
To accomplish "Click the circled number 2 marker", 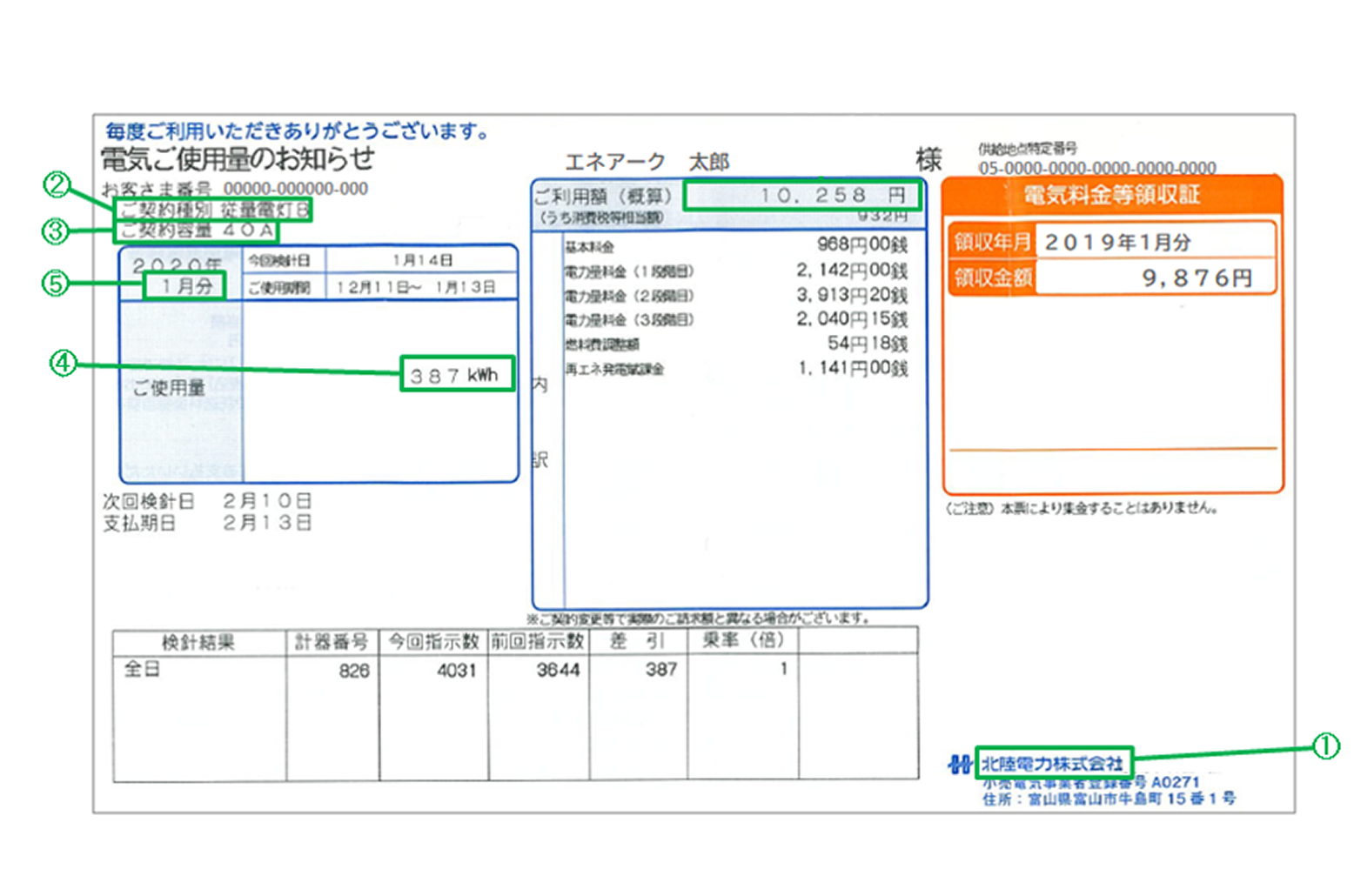I will click(x=57, y=184).
